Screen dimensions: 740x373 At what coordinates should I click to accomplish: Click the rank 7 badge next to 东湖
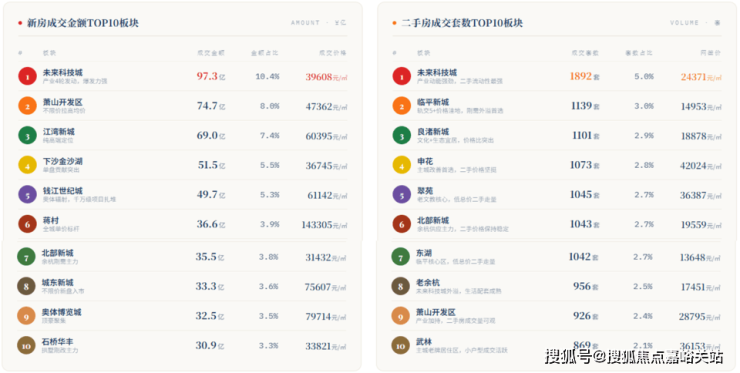point(401,257)
